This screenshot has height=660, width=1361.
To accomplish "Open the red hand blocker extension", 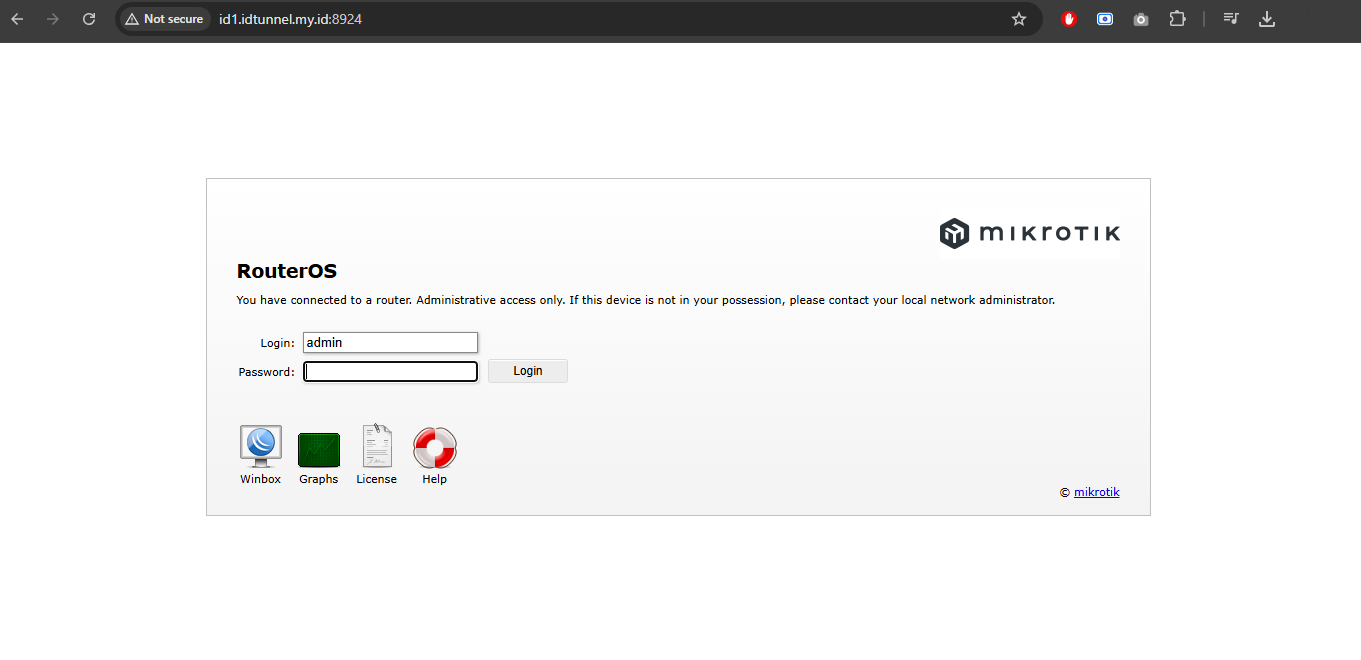I will click(x=1069, y=19).
